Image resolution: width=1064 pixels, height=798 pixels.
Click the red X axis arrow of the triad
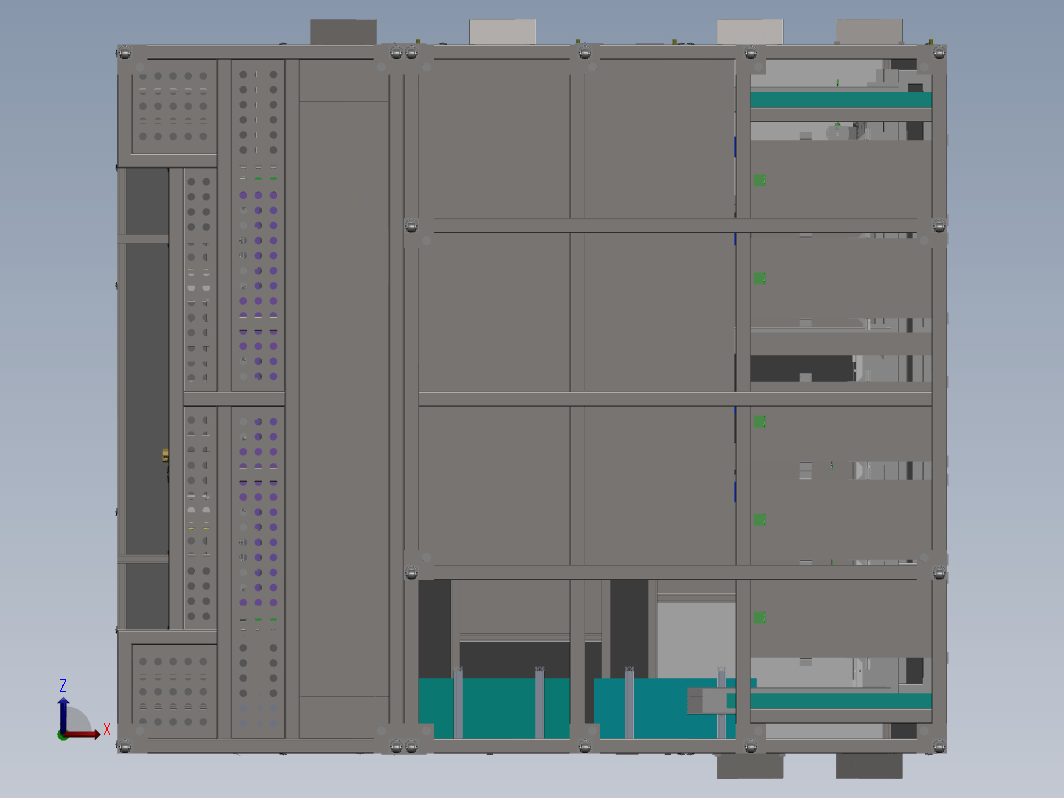pyautogui.click(x=83, y=734)
